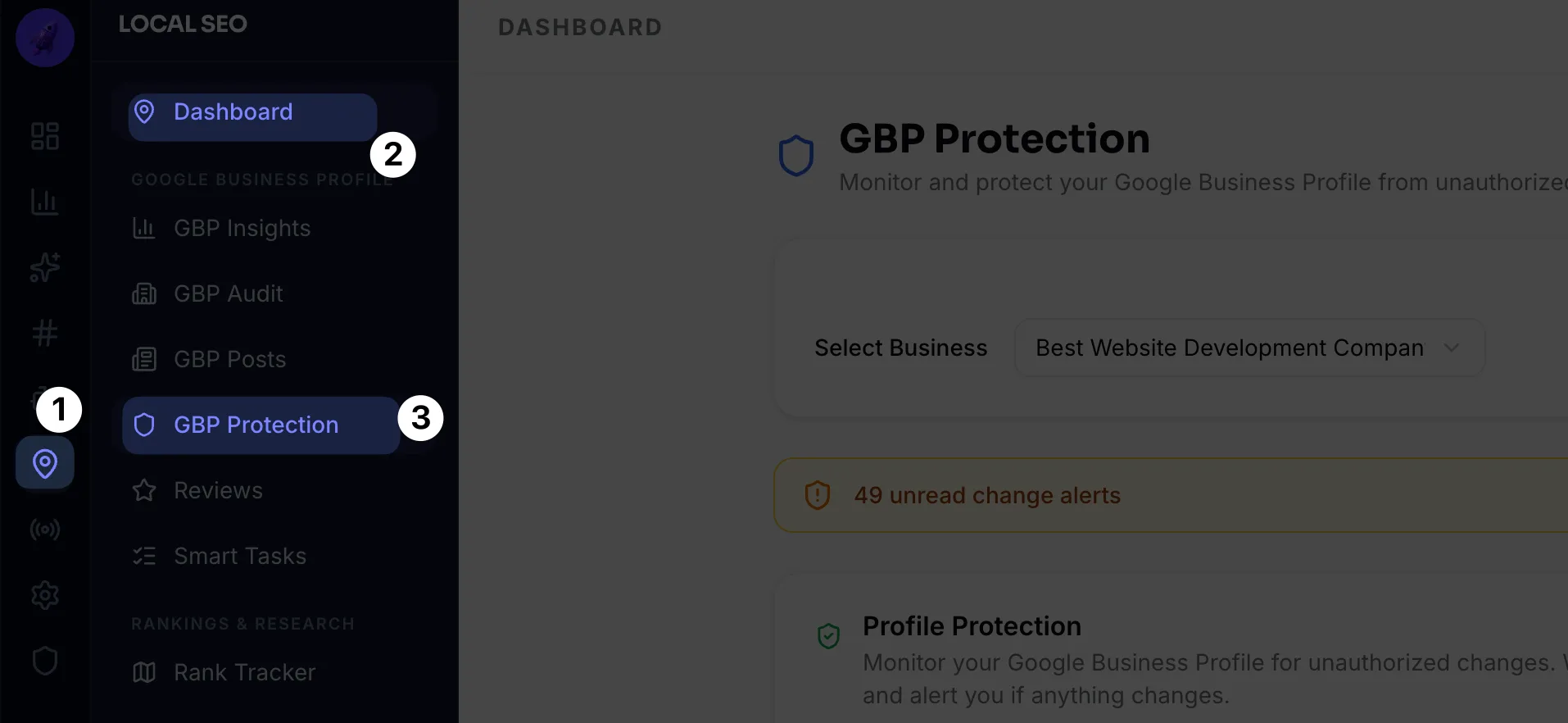Open GBP Insights menu item
The width and height of the screenshot is (1568, 723).
(x=242, y=228)
